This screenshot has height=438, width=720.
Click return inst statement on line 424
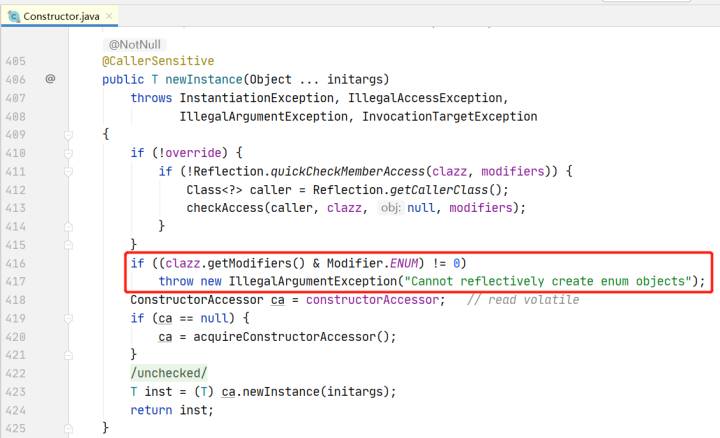[172, 410]
